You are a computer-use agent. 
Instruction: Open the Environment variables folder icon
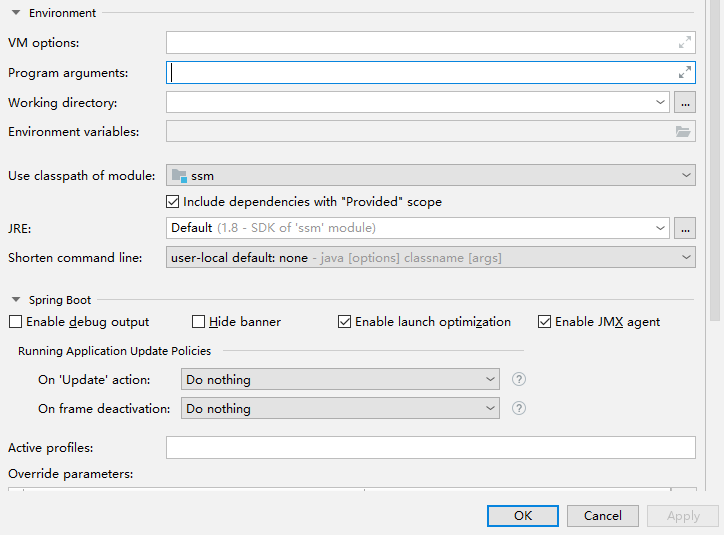pyautogui.click(x=683, y=132)
